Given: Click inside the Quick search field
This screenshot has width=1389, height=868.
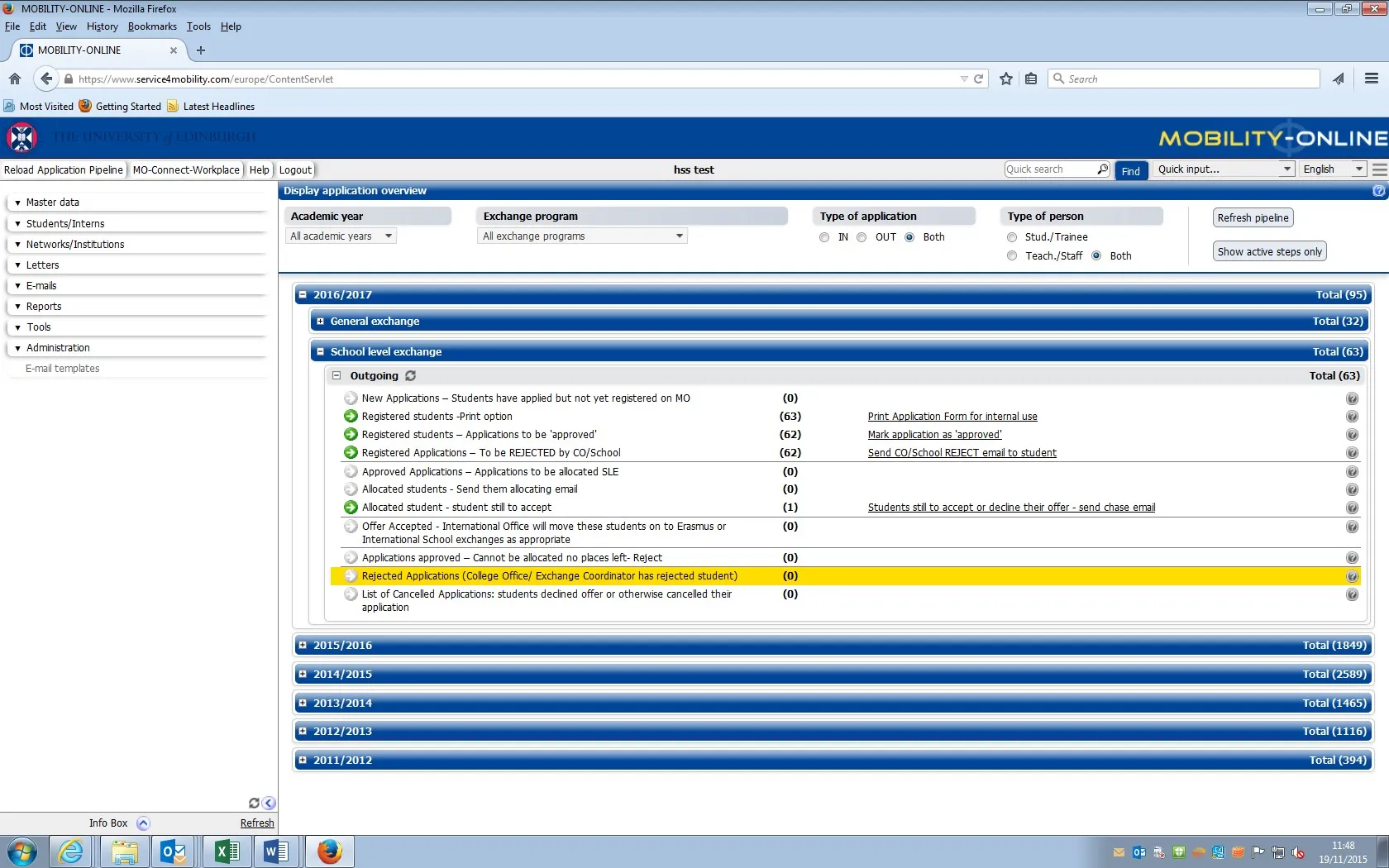Looking at the screenshot, I should click(x=1046, y=169).
